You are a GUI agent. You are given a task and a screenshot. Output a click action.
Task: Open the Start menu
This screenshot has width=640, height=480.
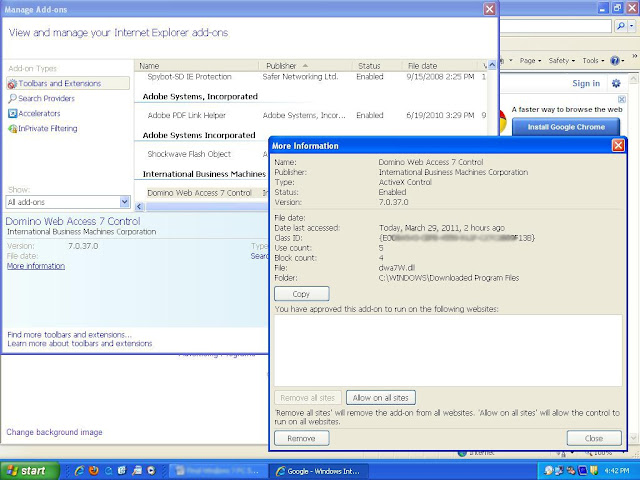pos(29,471)
